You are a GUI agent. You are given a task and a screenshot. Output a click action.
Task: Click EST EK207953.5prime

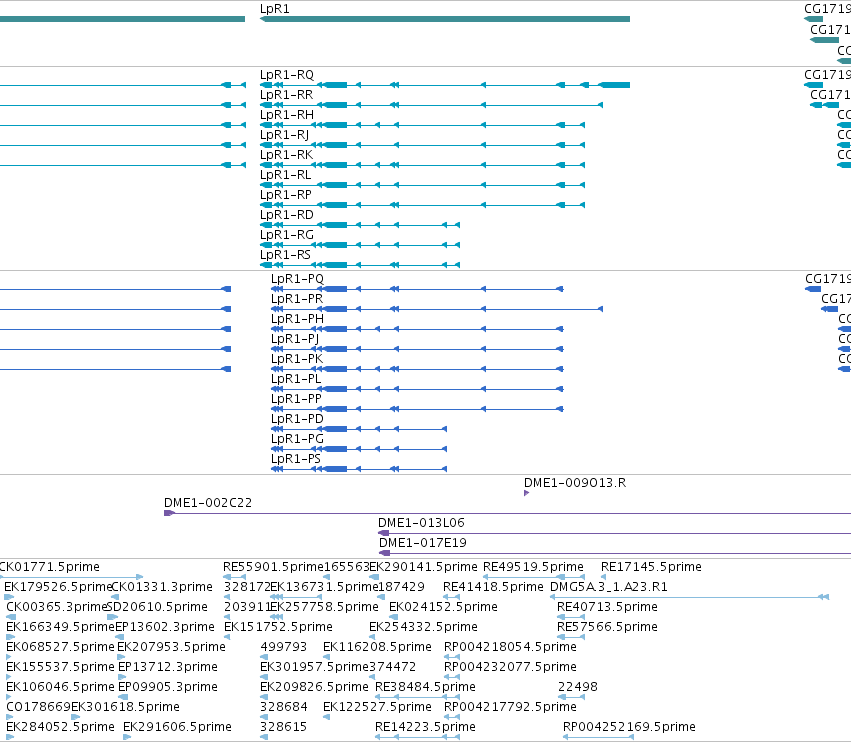[x=172, y=647]
